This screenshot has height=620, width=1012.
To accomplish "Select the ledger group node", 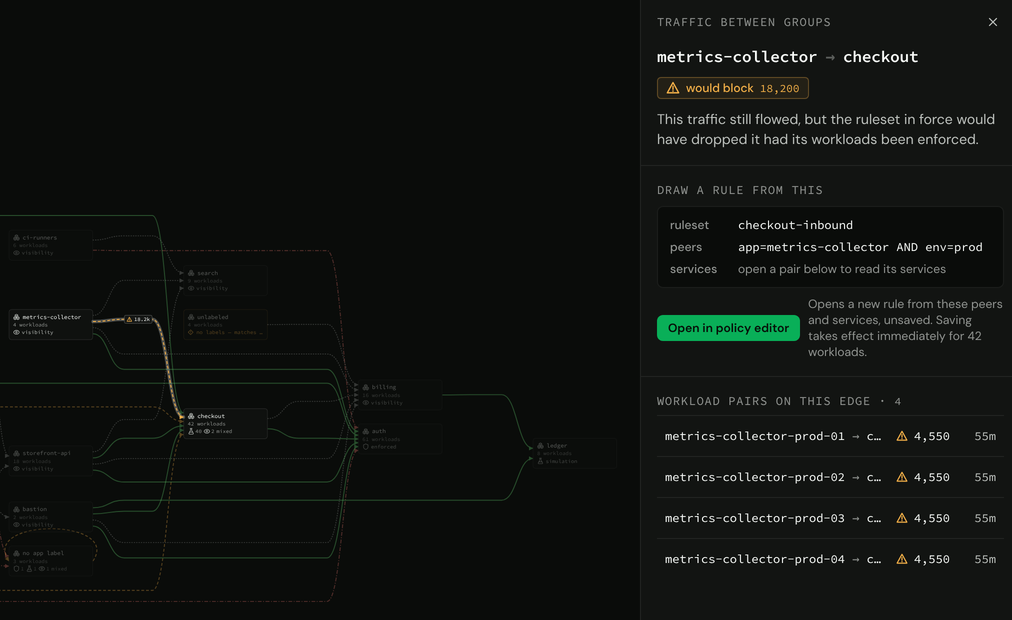I will [x=575, y=453].
